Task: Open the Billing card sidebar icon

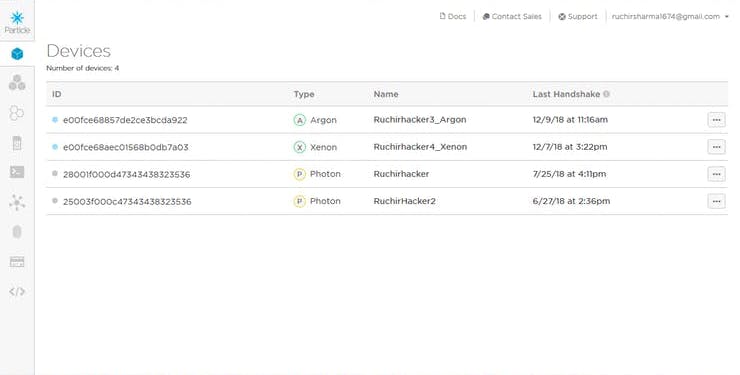Action: (17, 262)
